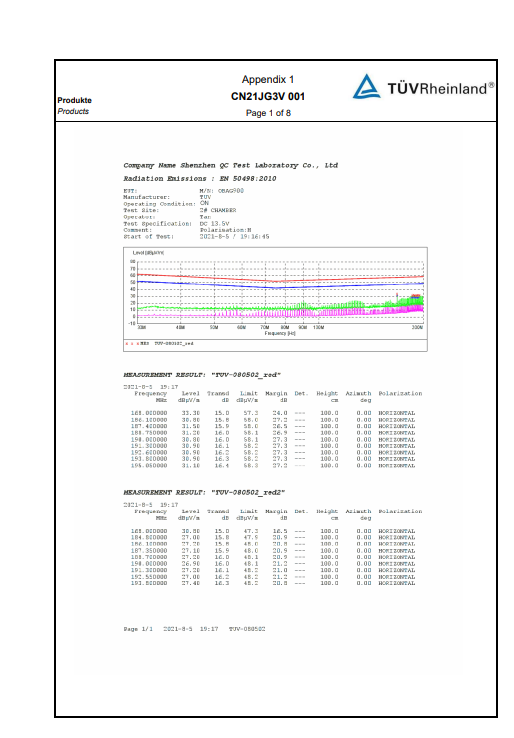Click the 'Appendix 1' heading
This screenshot has width=514, height=738.
point(268,80)
